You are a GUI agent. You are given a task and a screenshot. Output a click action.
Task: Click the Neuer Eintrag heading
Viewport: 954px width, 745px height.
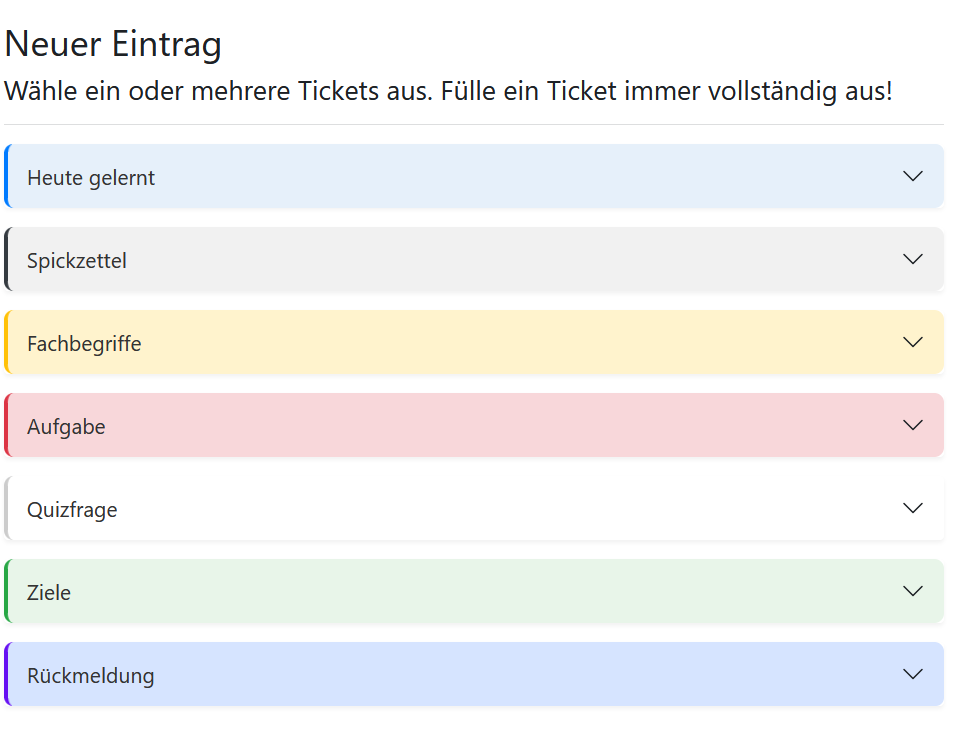(x=113, y=44)
